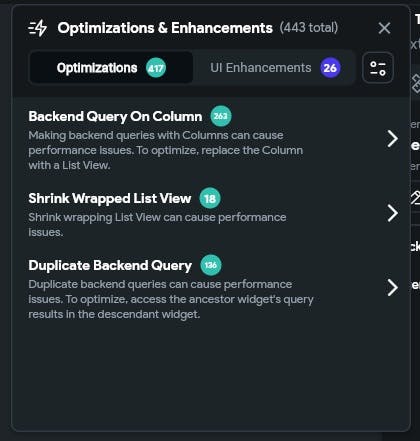The height and width of the screenshot is (441, 420).
Task: Open the filter settings sliders icon
Action: tap(378, 68)
